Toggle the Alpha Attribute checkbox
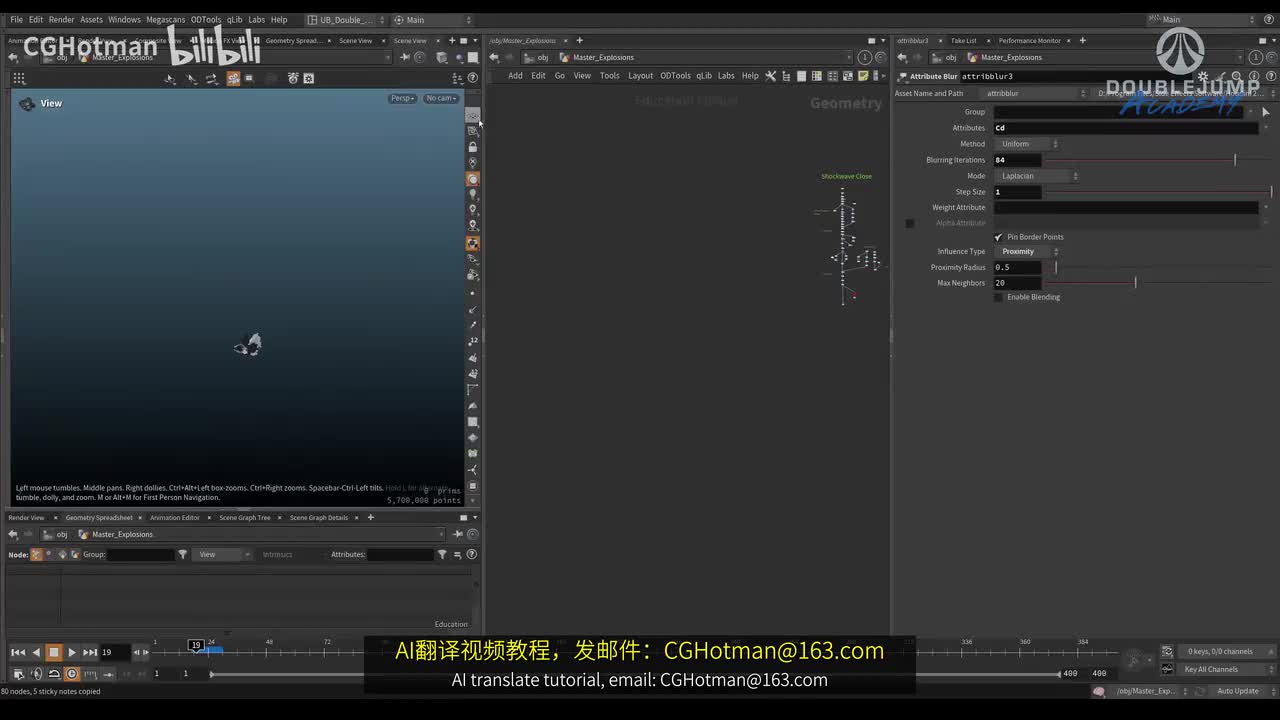The width and height of the screenshot is (1280, 720). 910,223
